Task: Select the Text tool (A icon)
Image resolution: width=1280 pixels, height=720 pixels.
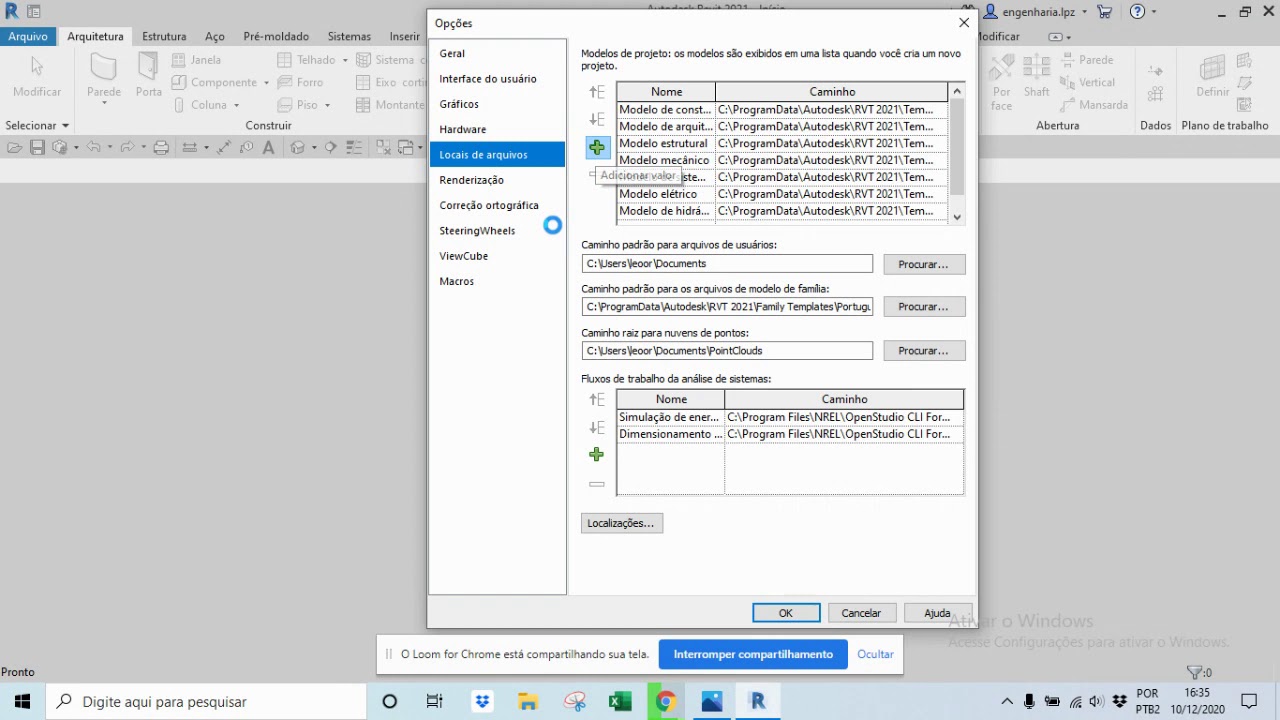Action: (x=268, y=147)
